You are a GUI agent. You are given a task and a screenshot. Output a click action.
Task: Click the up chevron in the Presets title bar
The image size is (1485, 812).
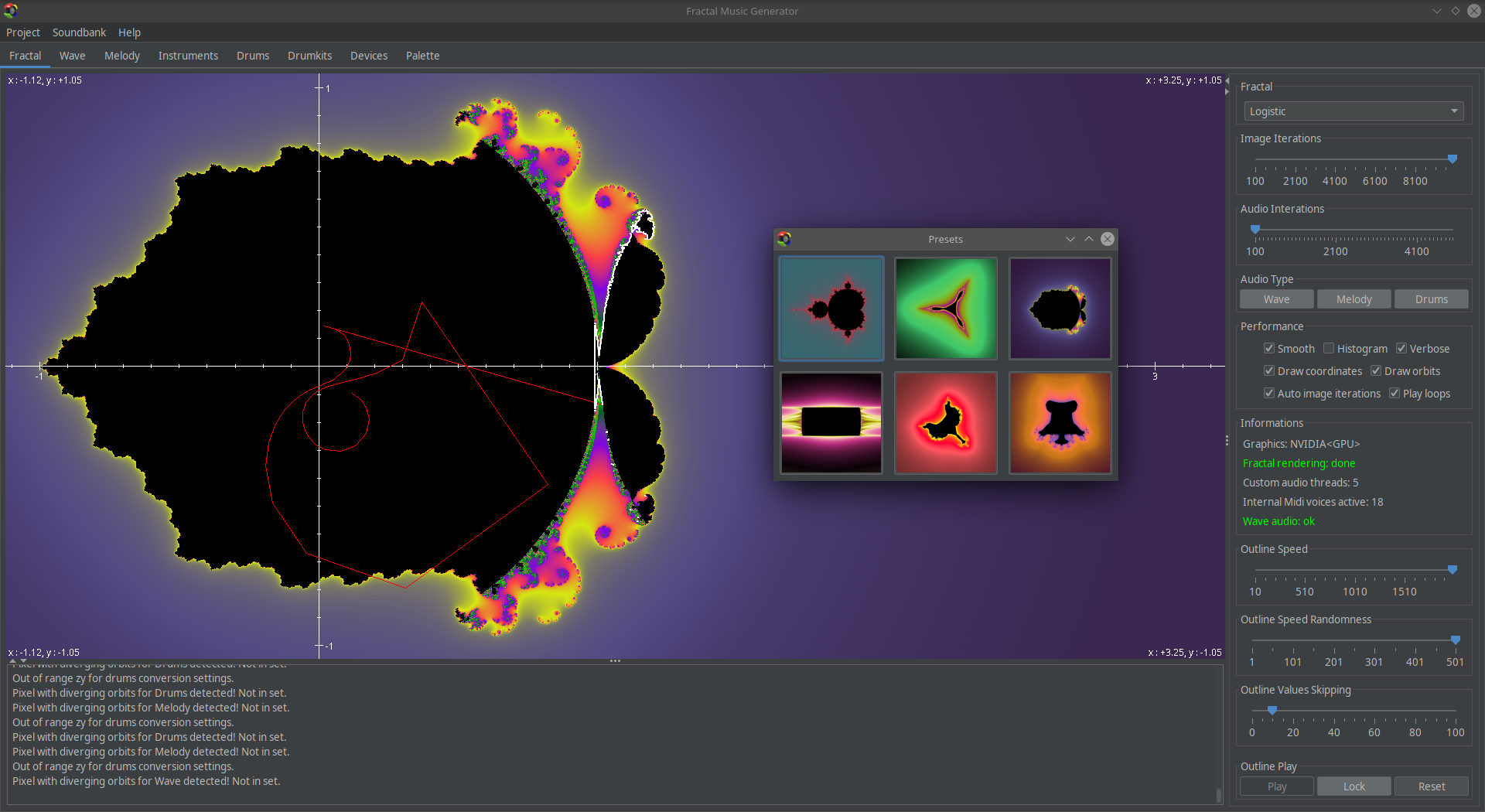(x=1089, y=239)
